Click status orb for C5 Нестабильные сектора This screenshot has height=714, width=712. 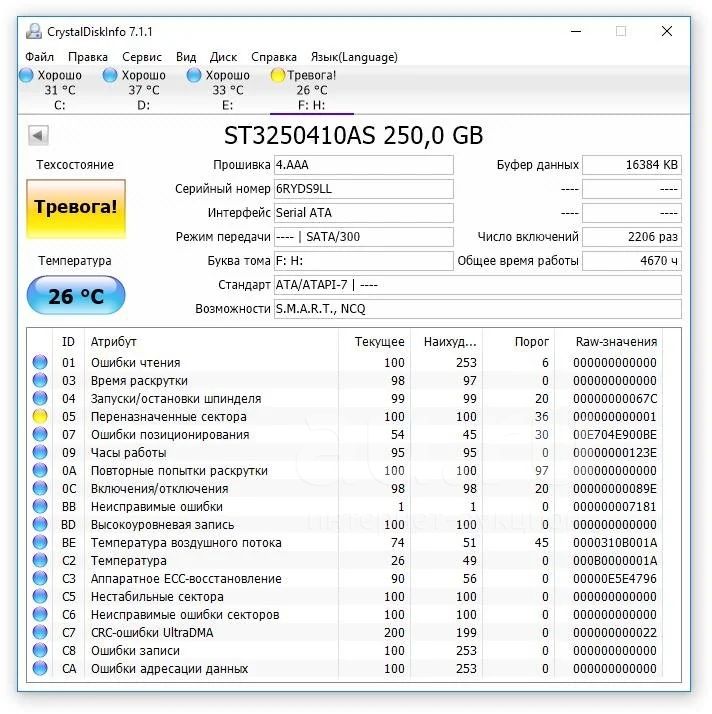[x=40, y=596]
